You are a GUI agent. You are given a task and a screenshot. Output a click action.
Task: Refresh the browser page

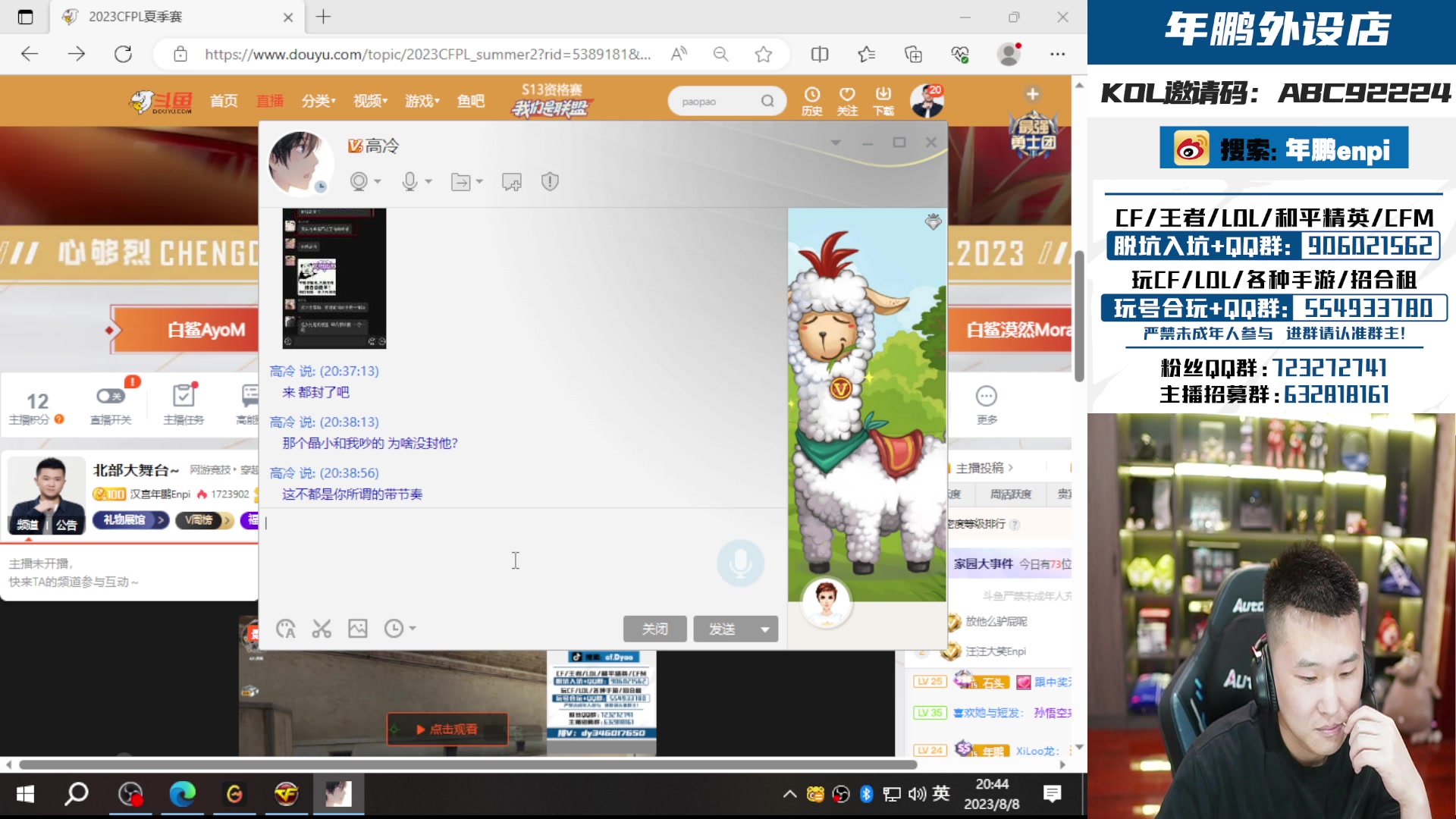pyautogui.click(x=123, y=54)
